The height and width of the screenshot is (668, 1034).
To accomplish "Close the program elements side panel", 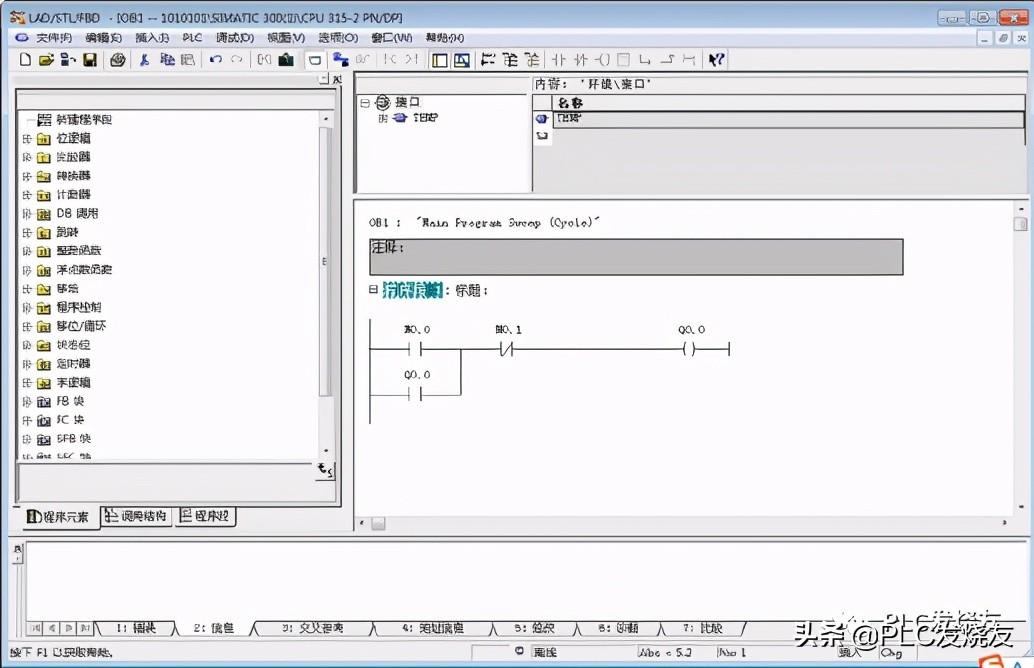I will click(x=337, y=79).
